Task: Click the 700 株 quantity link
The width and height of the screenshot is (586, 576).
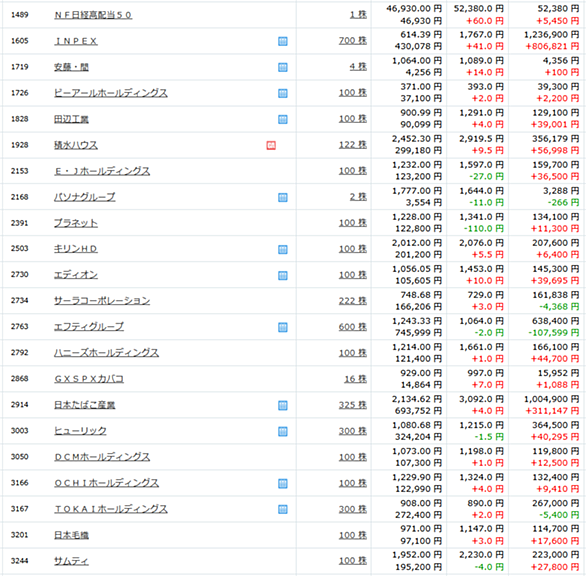Action: [353, 40]
